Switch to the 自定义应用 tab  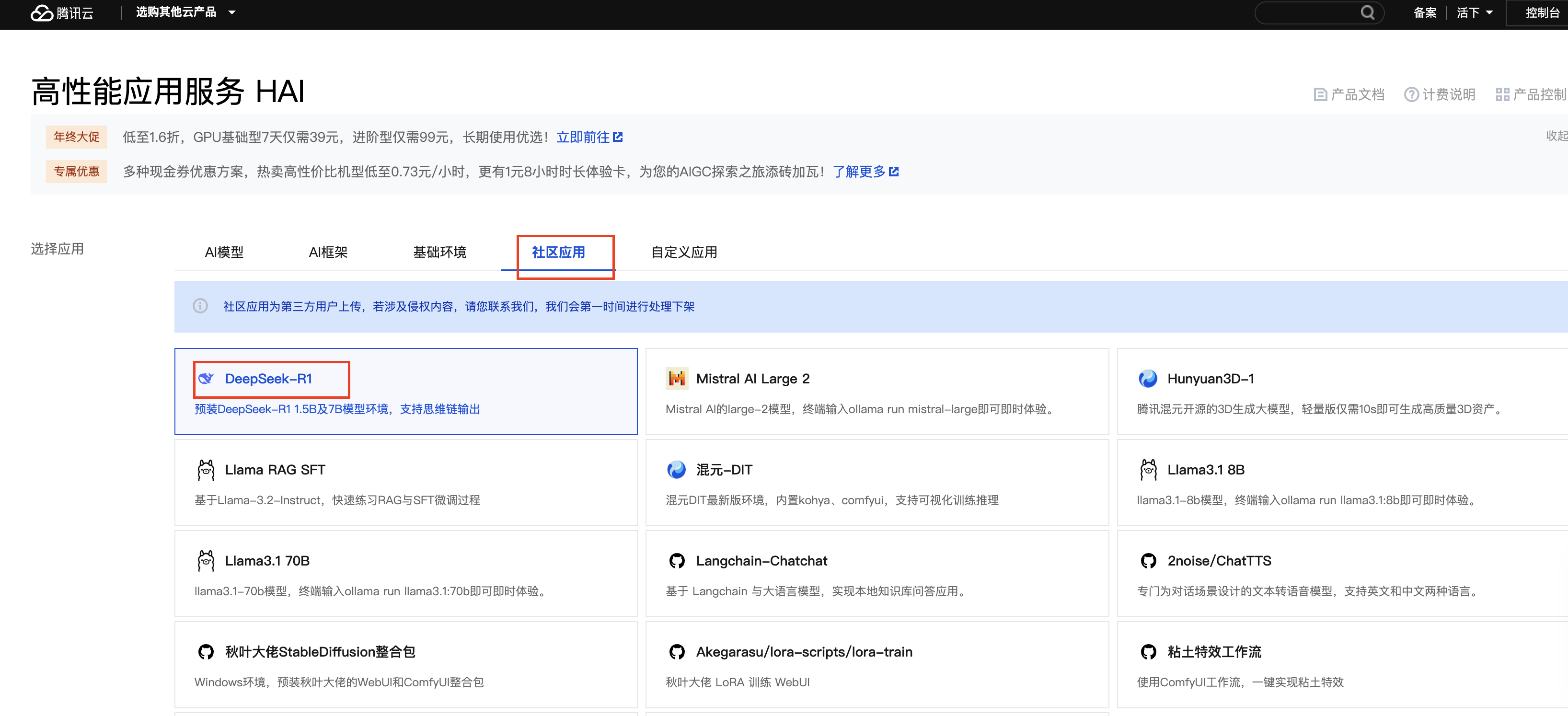(684, 252)
